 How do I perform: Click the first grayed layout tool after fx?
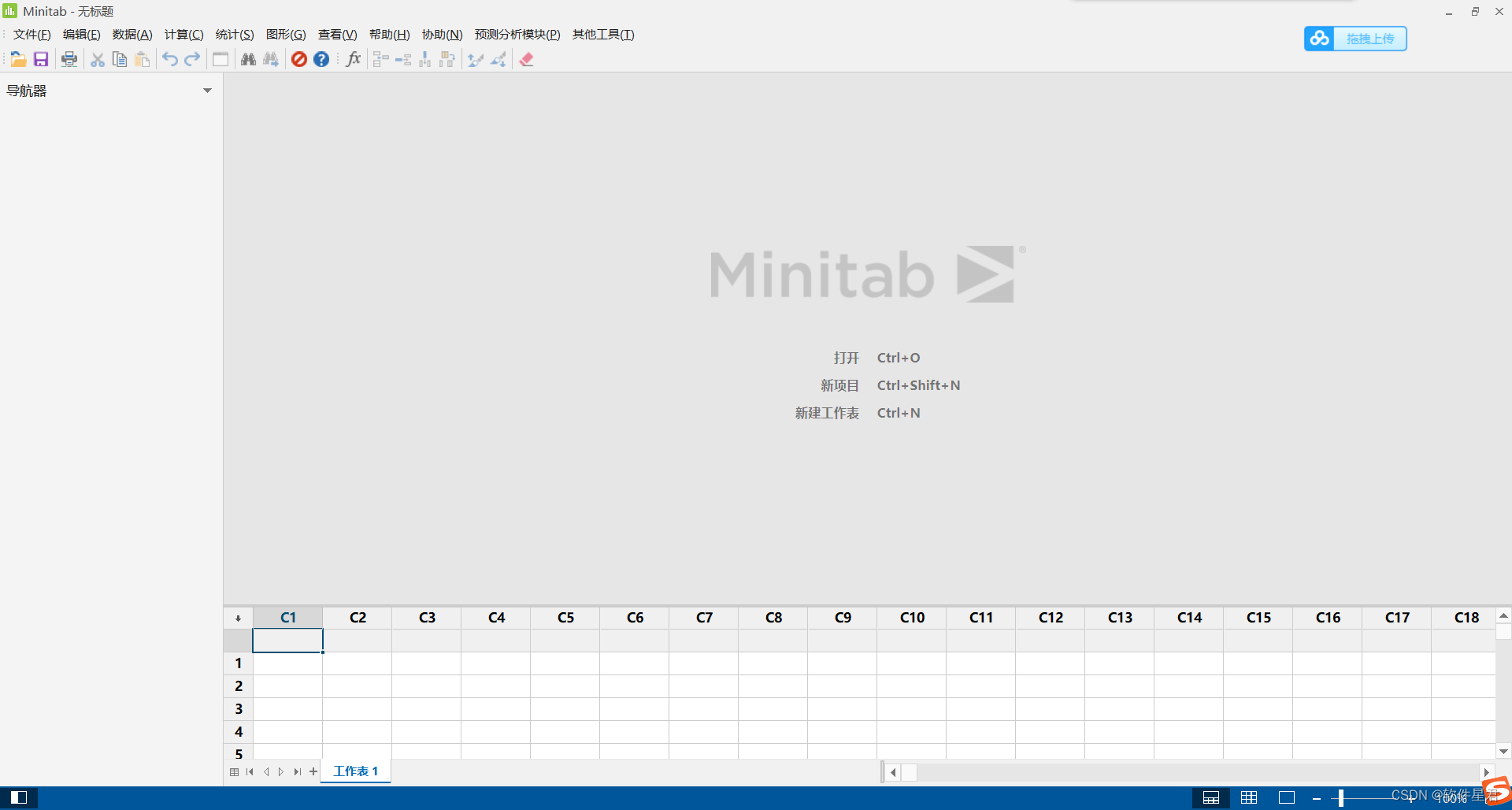tap(381, 59)
